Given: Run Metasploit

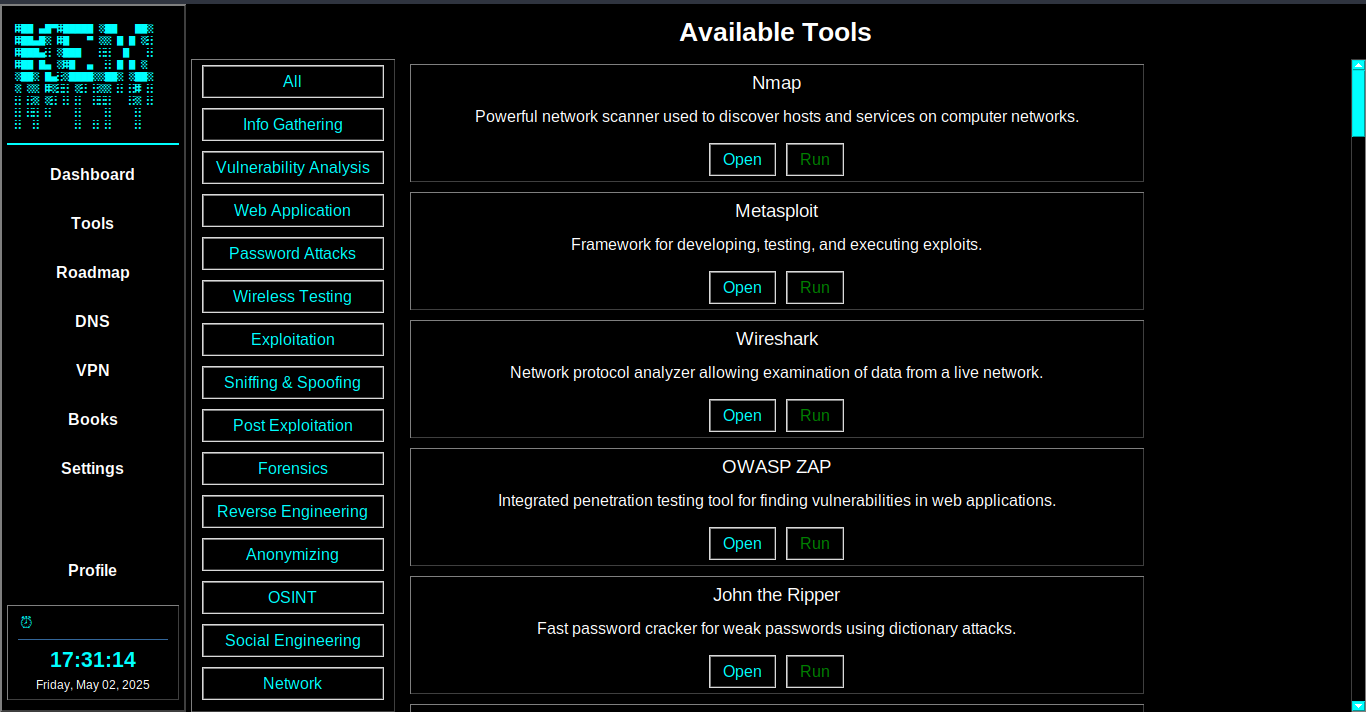Looking at the screenshot, I should click(x=815, y=288).
